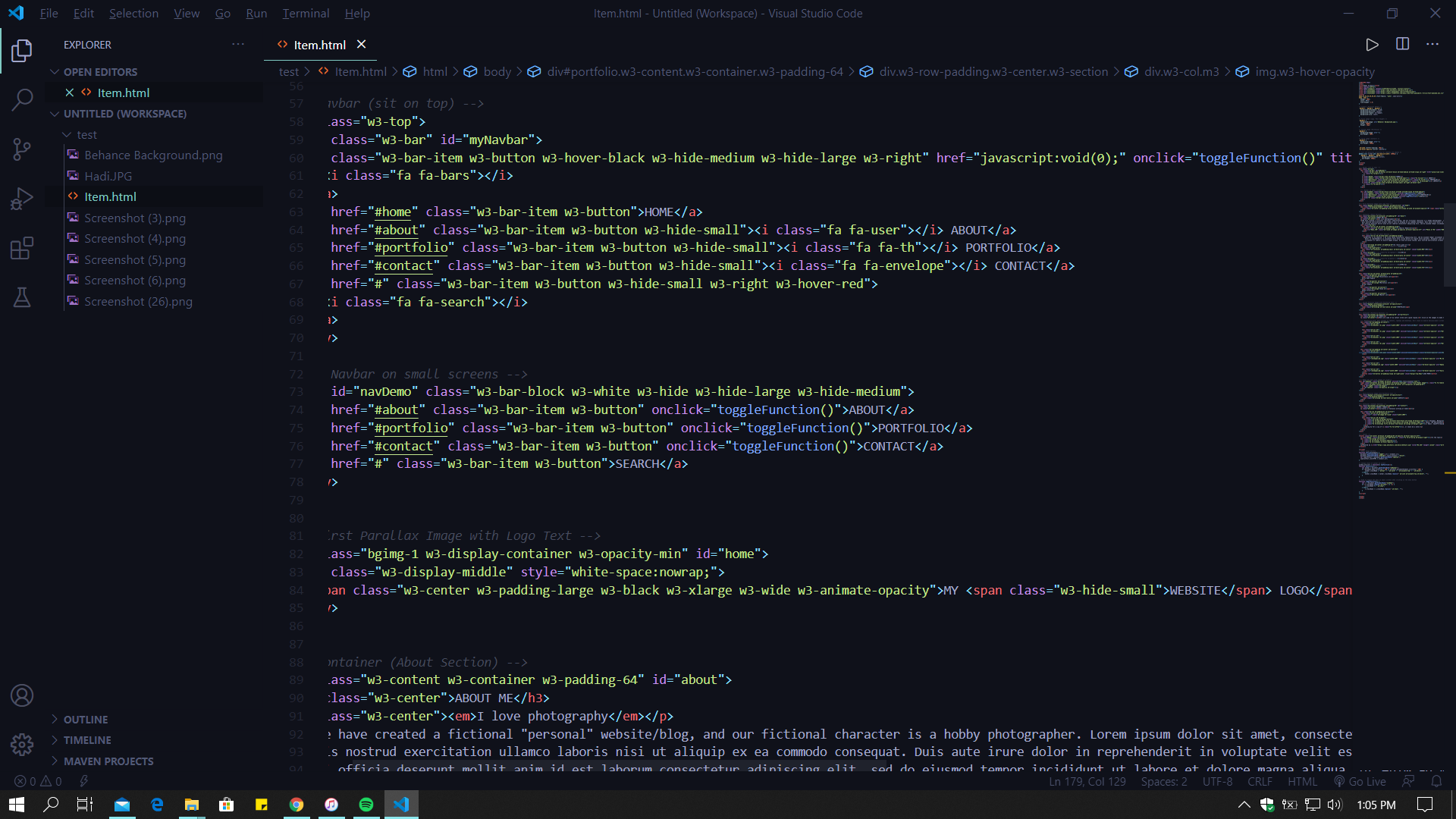The image size is (1456, 819).
Task: Open the Run and Debug view
Action: (22, 199)
